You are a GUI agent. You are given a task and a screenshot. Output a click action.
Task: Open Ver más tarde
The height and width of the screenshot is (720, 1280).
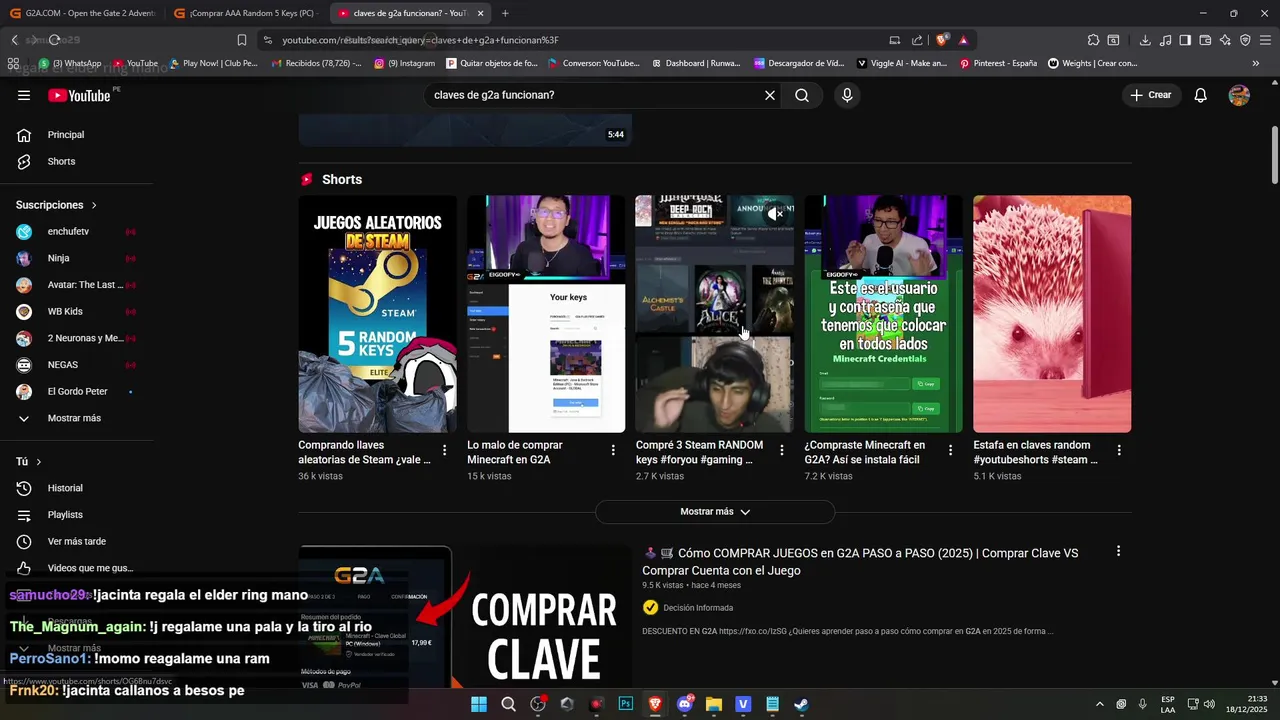77,541
